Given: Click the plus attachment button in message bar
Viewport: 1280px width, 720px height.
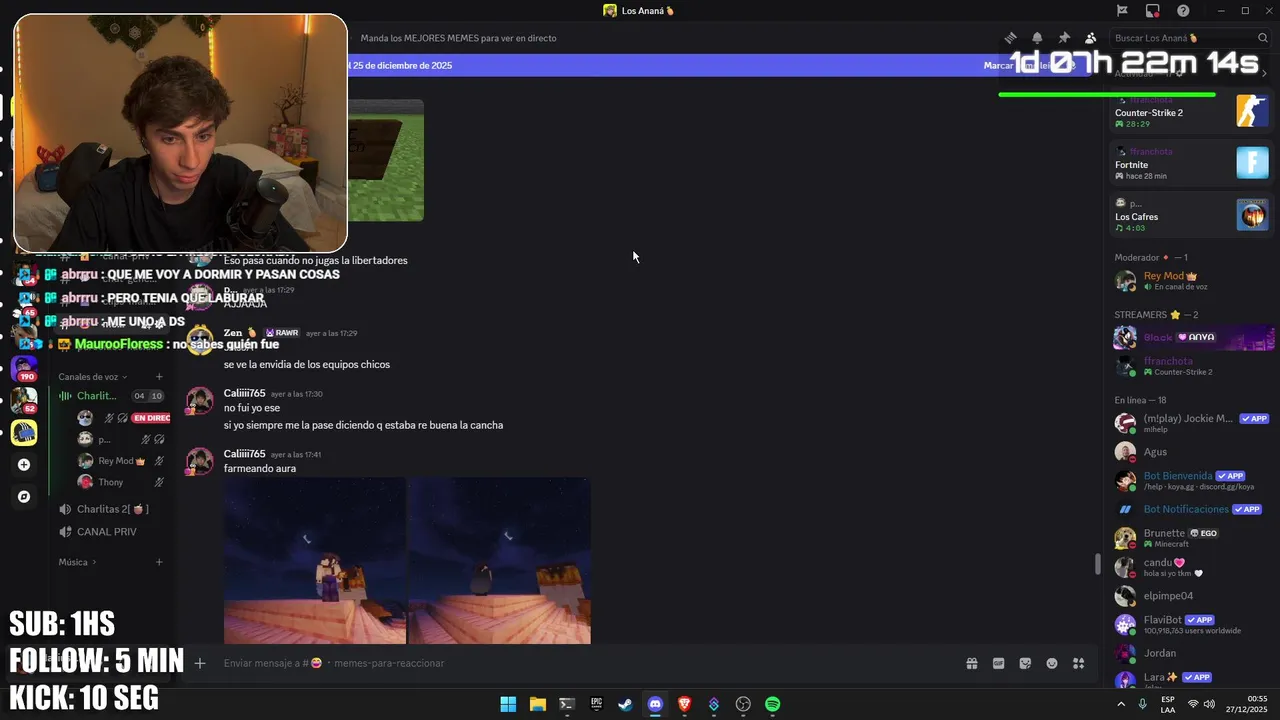Looking at the screenshot, I should click(200, 663).
